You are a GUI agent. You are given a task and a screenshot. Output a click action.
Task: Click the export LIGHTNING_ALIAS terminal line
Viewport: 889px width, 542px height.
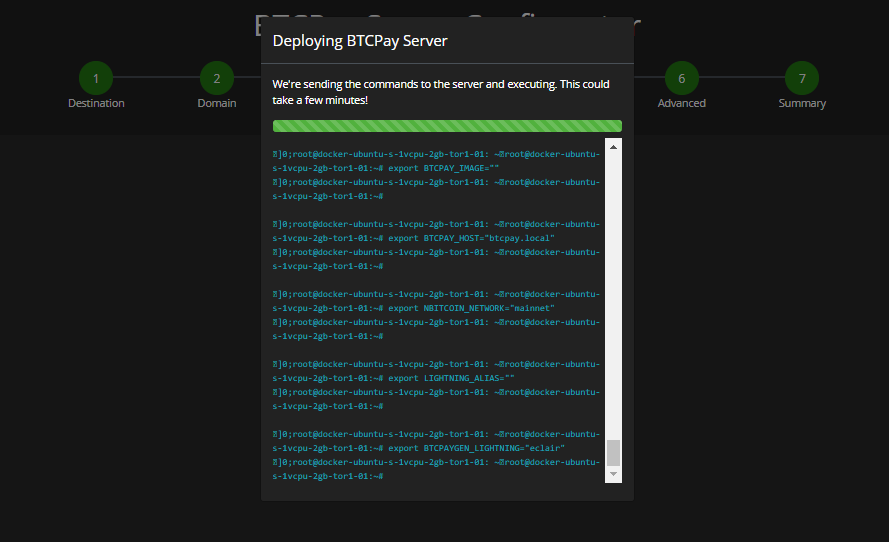point(450,378)
